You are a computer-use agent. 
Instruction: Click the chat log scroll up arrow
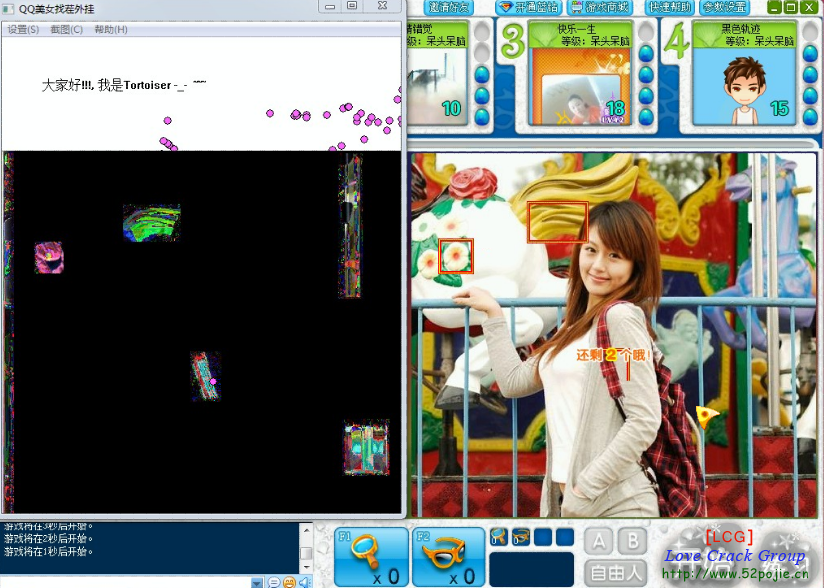pyautogui.click(x=306, y=530)
